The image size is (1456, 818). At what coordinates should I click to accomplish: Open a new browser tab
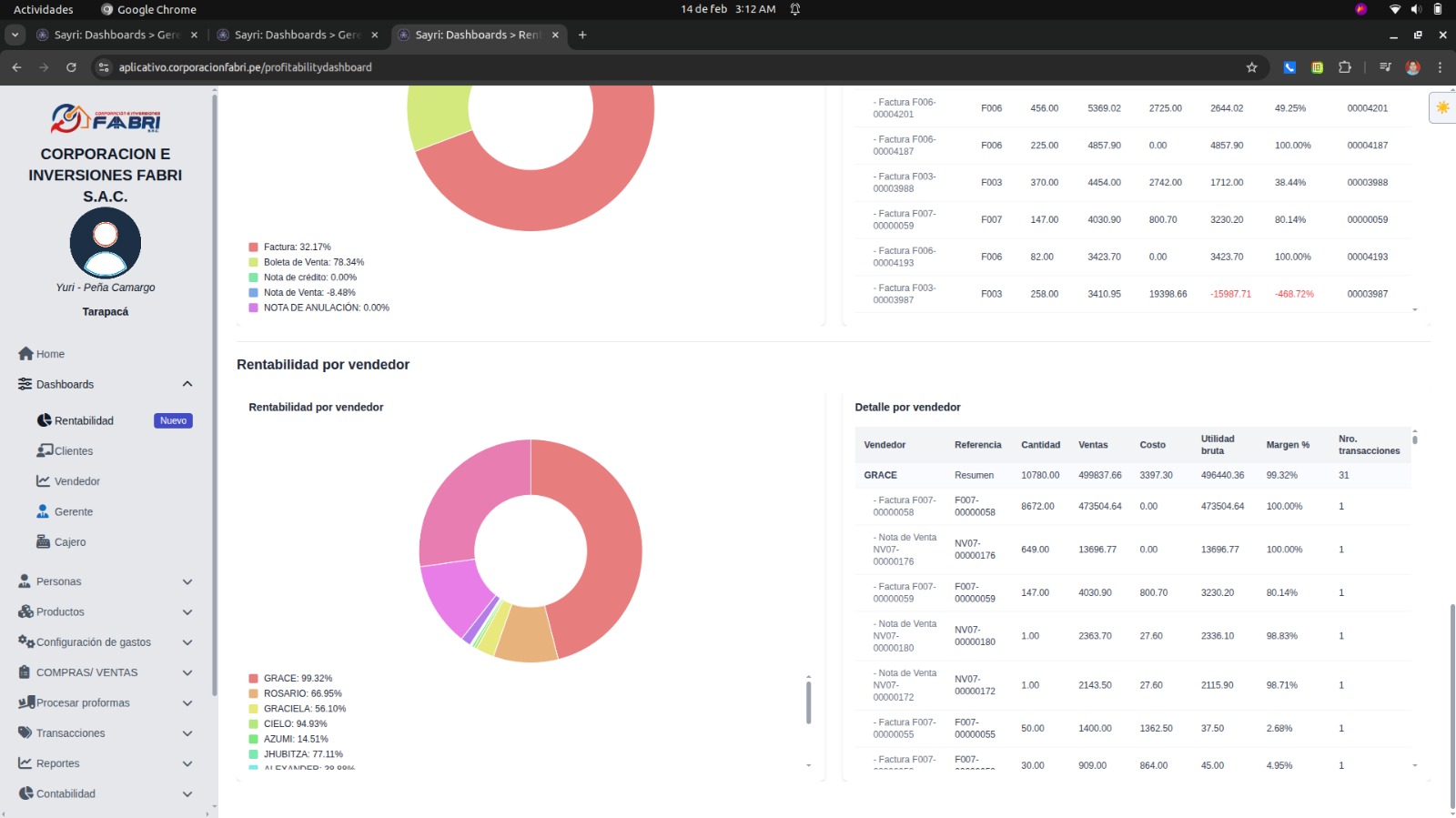click(x=582, y=35)
